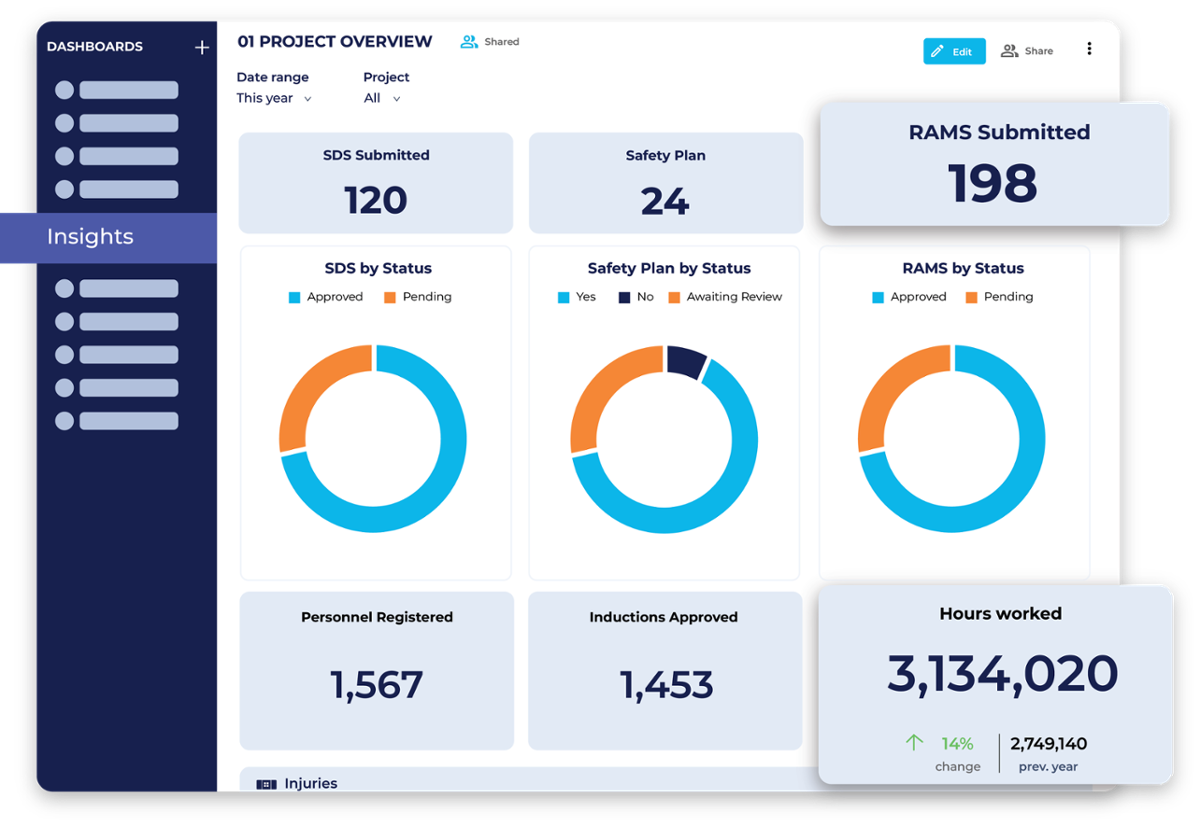Click the first dashboard bullet icon in sidebar
Screen dimensions: 1200x826
(63, 89)
